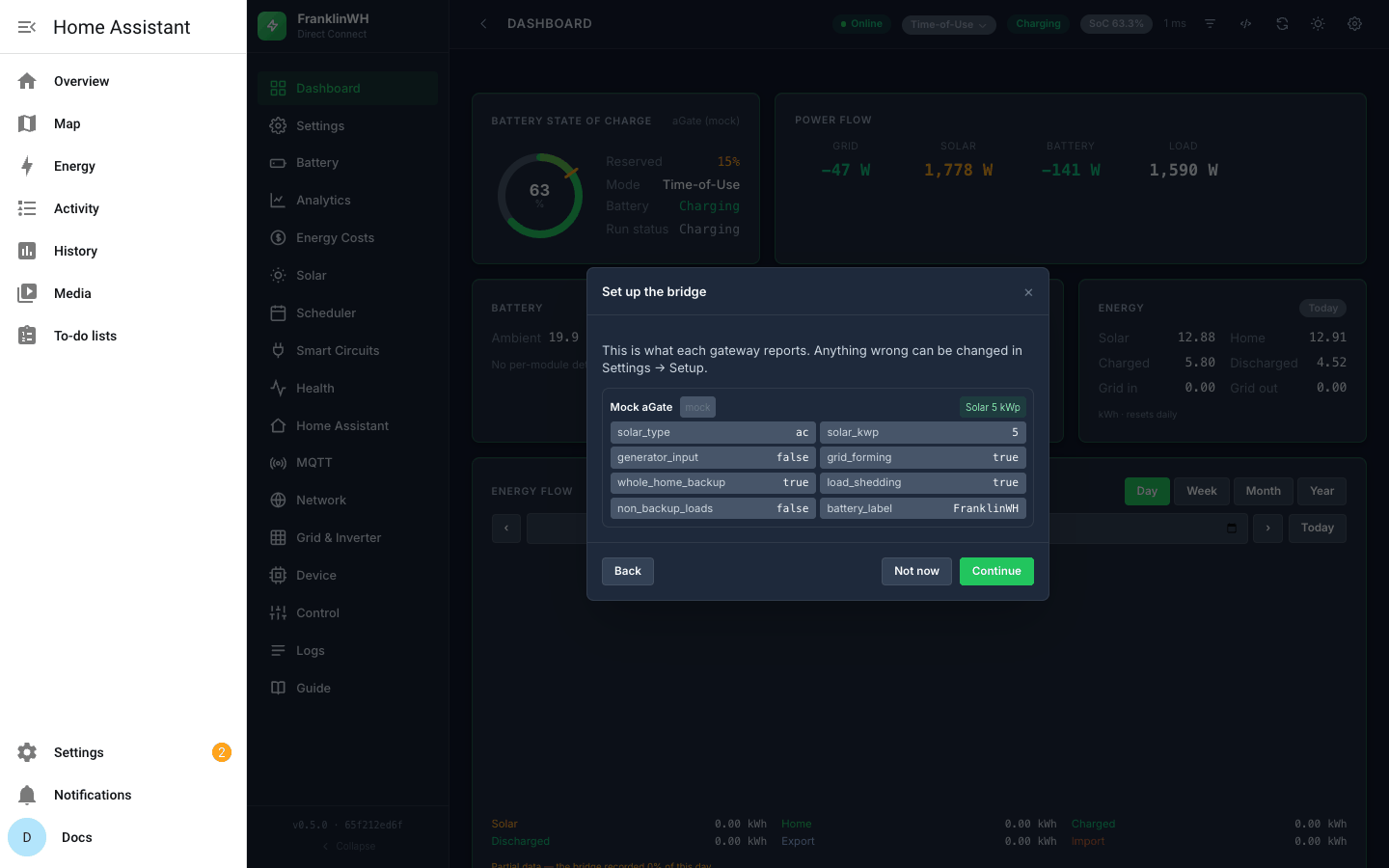
Task: Open the Energy Flow date picker field
Action: (x=885, y=528)
